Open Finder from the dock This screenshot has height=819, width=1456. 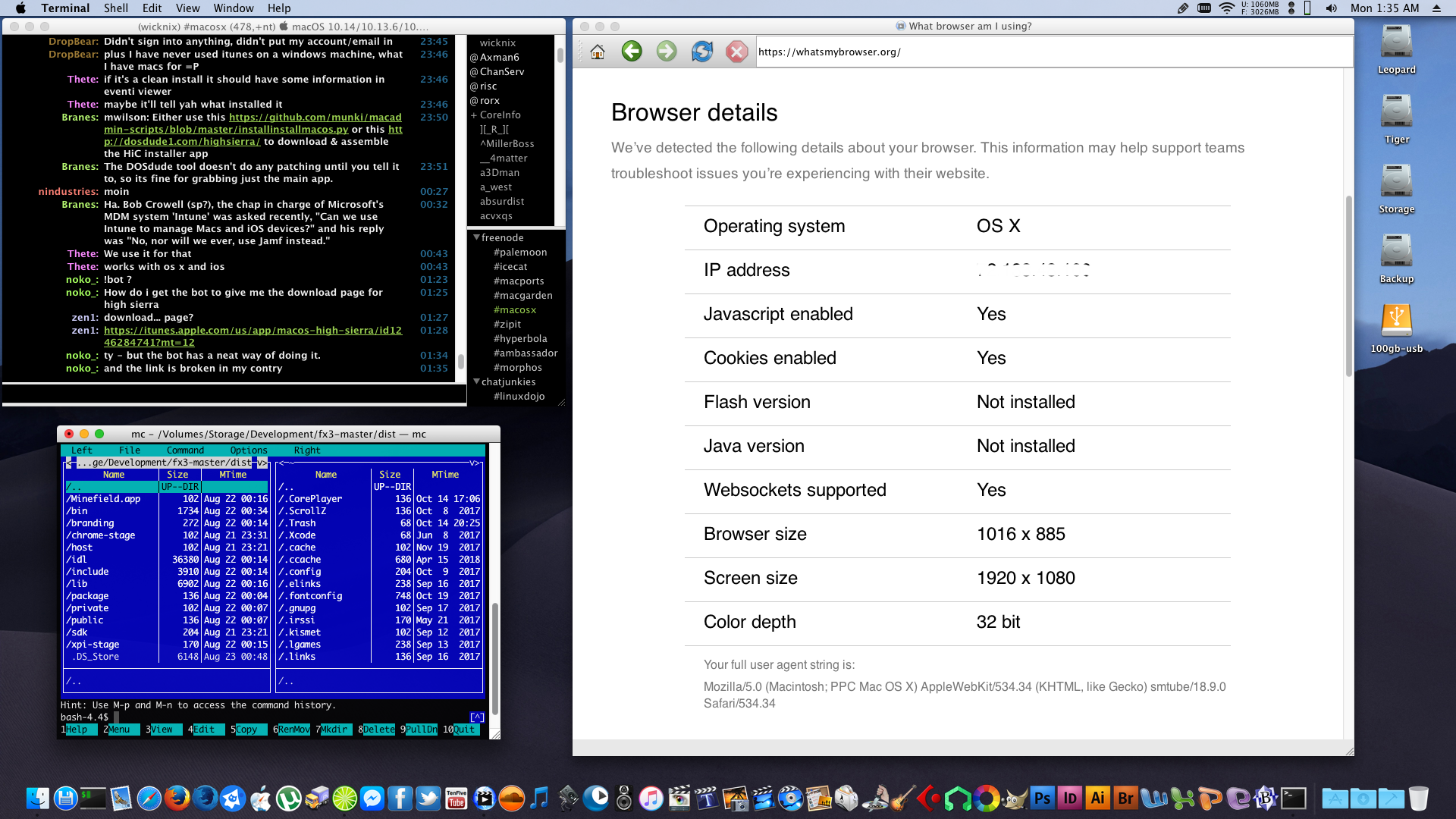pos(38,798)
